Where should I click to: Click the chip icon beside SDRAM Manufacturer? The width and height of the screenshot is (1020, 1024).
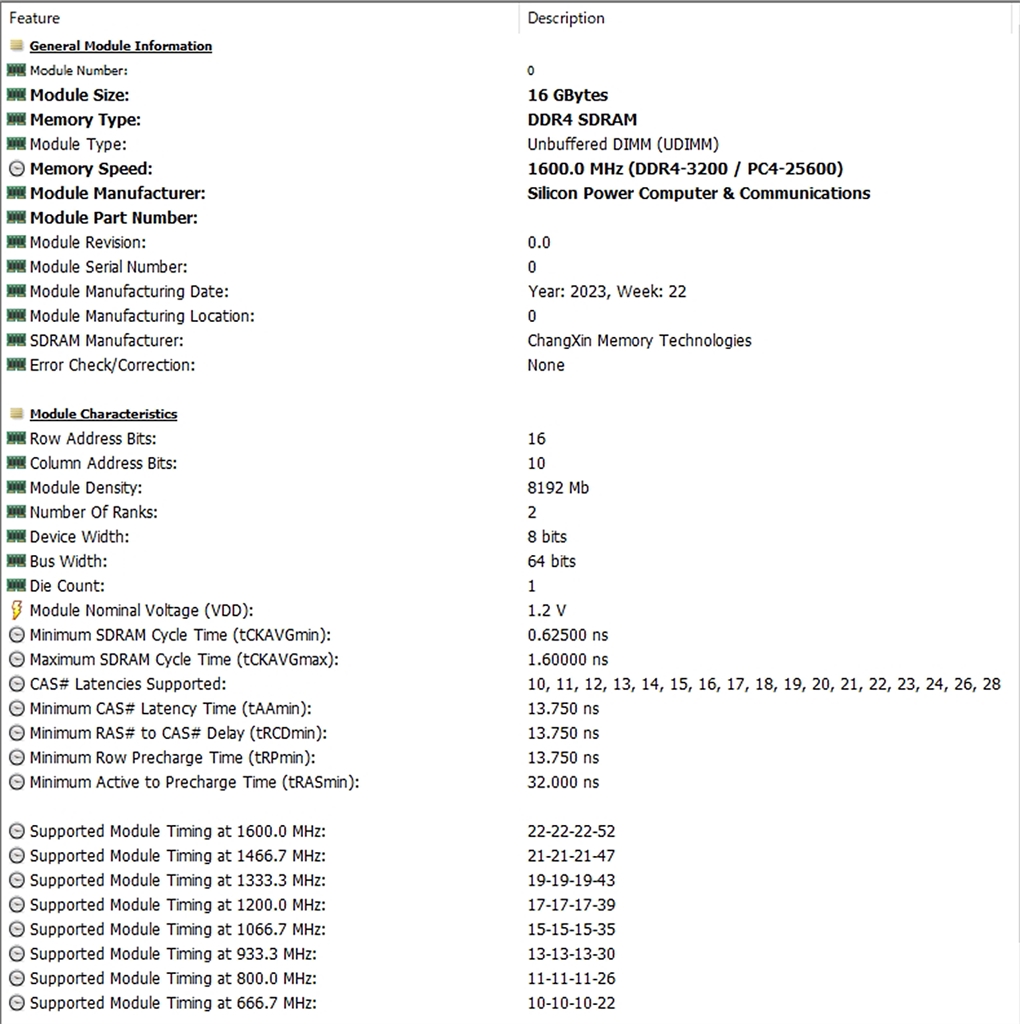pyautogui.click(x=16, y=340)
